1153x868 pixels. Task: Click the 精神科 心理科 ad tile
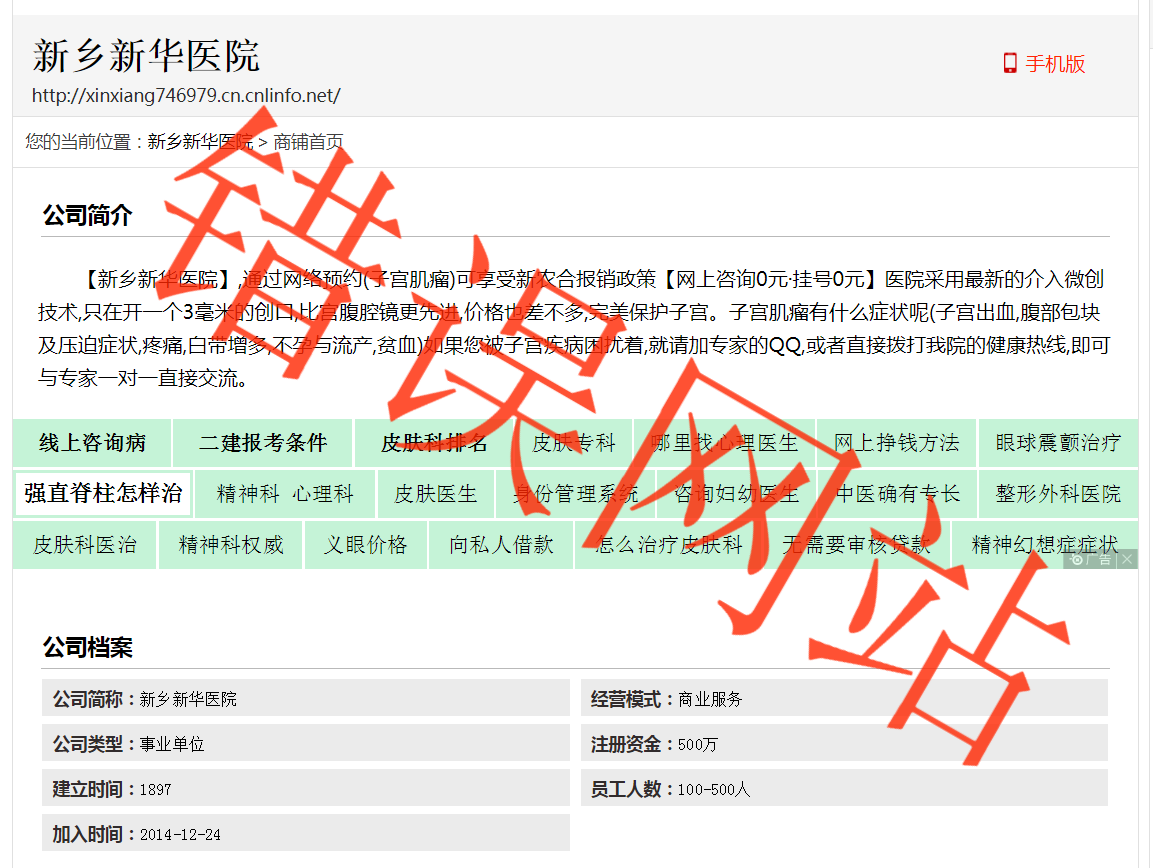[x=285, y=494]
